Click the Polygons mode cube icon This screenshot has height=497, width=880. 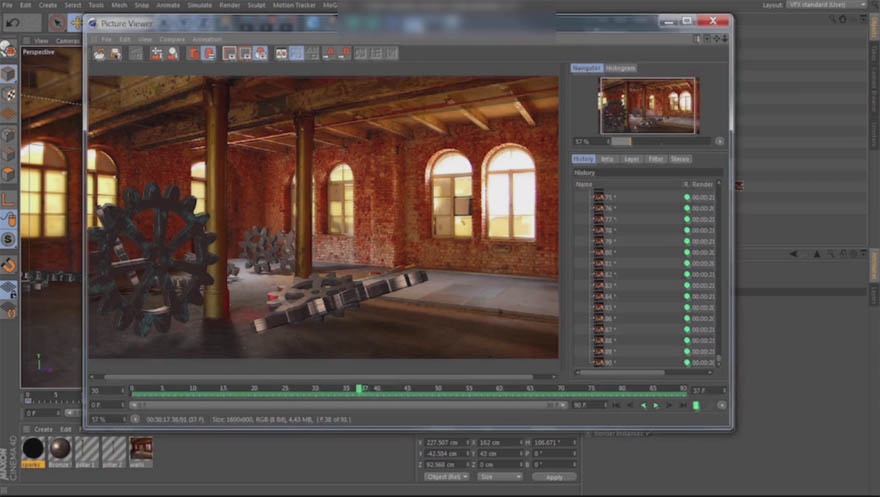pos(8,174)
